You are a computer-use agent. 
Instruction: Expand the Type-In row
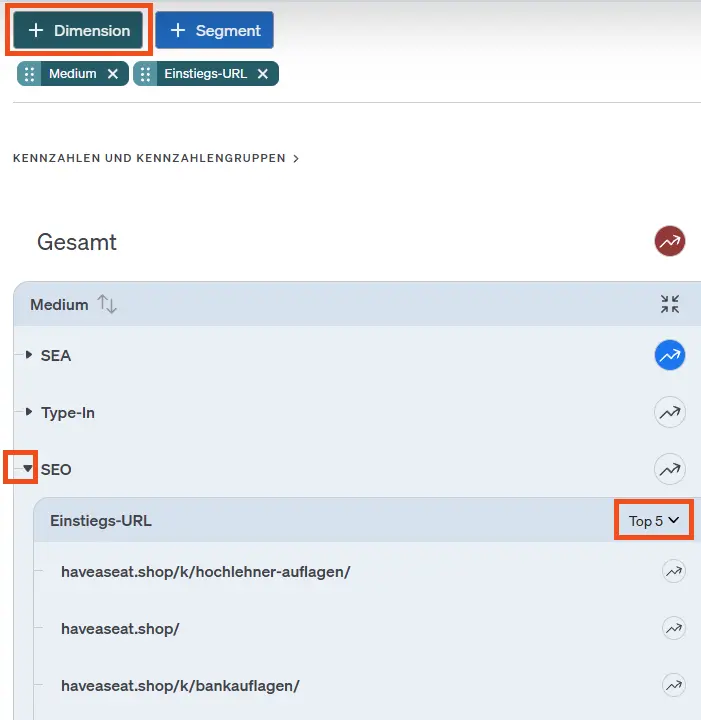(29, 412)
